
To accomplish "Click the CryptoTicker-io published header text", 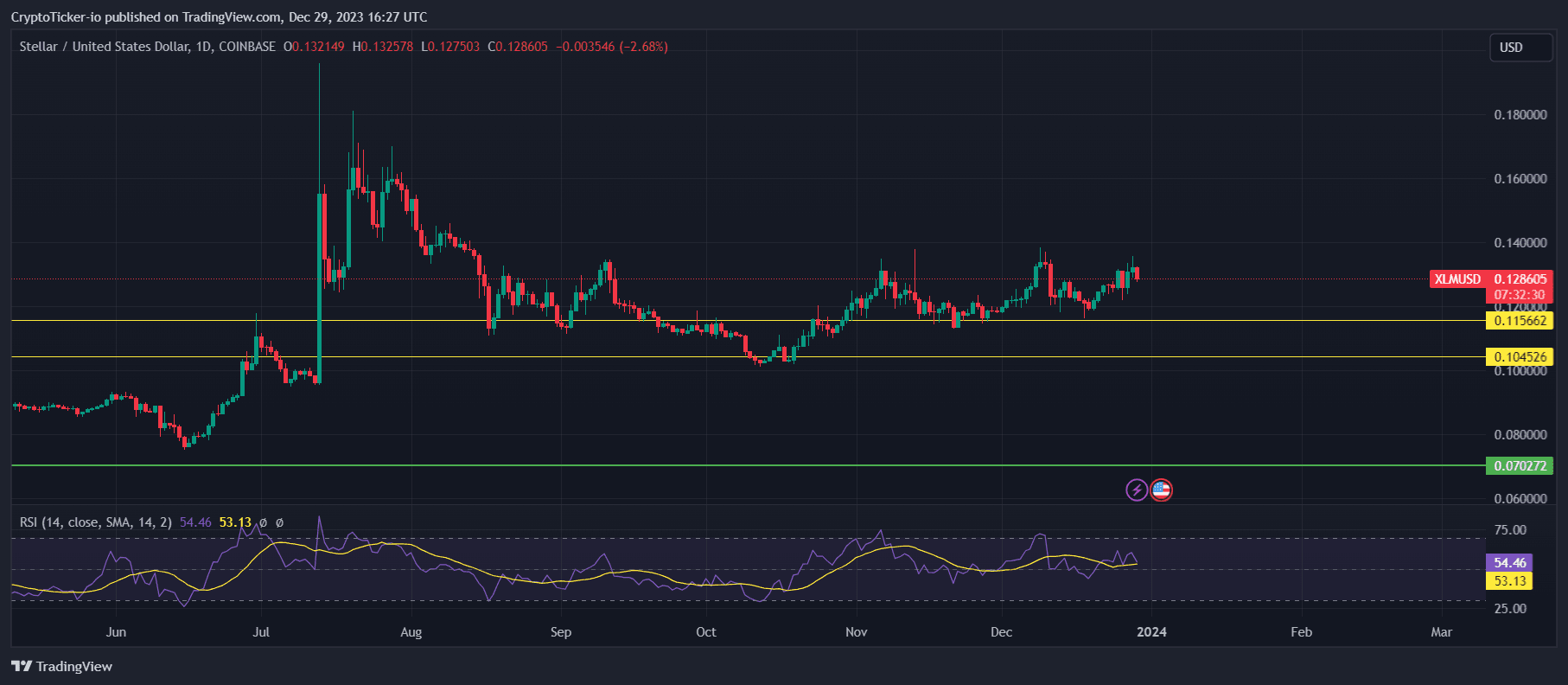I will pyautogui.click(x=219, y=17).
